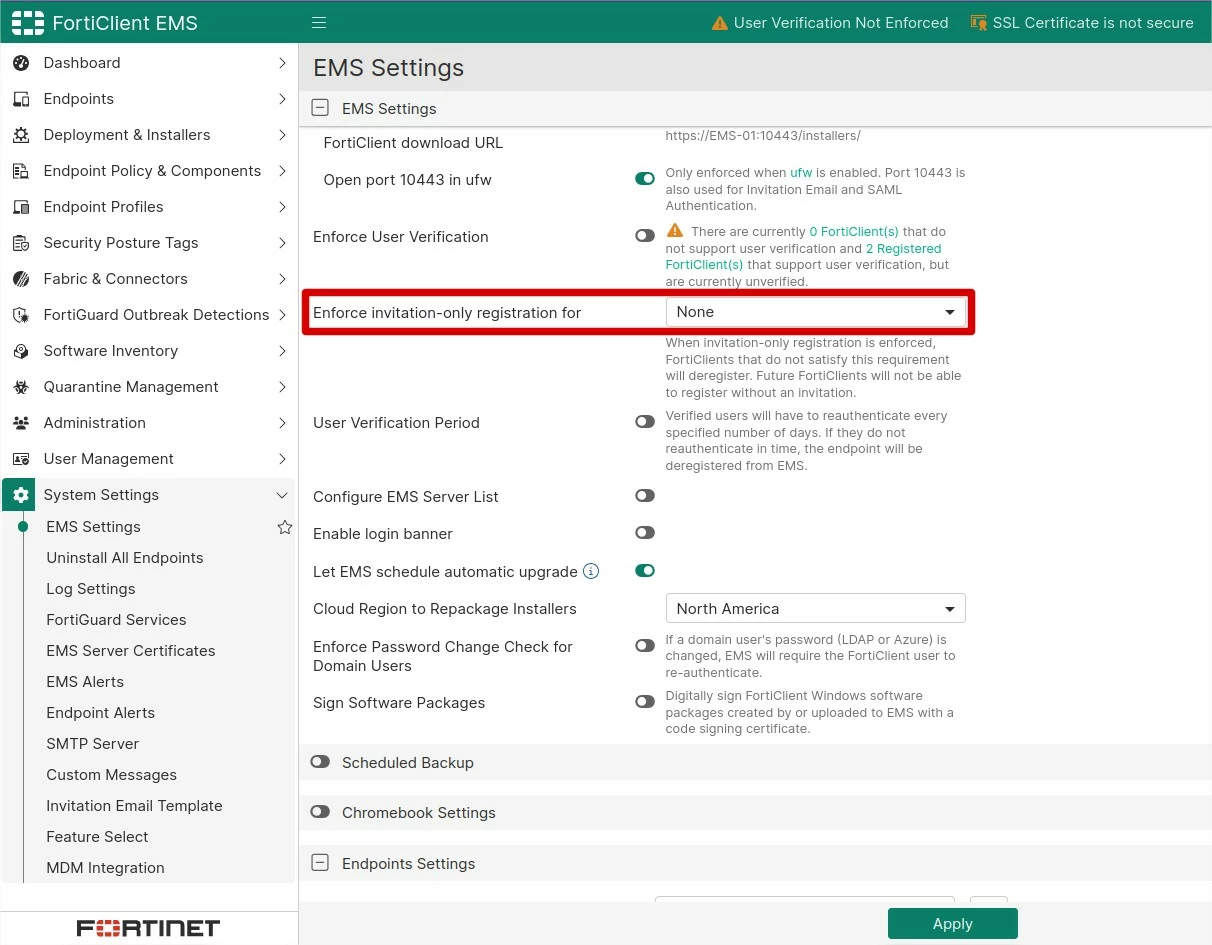The height and width of the screenshot is (945, 1212).
Task: Click the User Verification warning triangle icon
Action: click(719, 23)
